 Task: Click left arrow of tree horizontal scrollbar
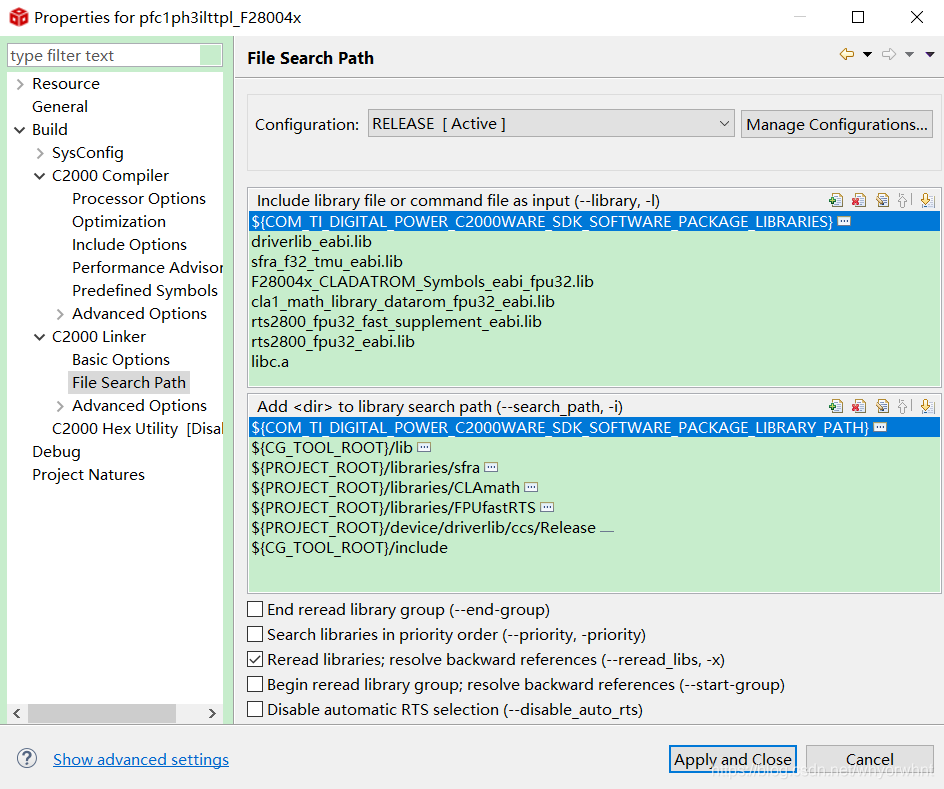point(17,713)
